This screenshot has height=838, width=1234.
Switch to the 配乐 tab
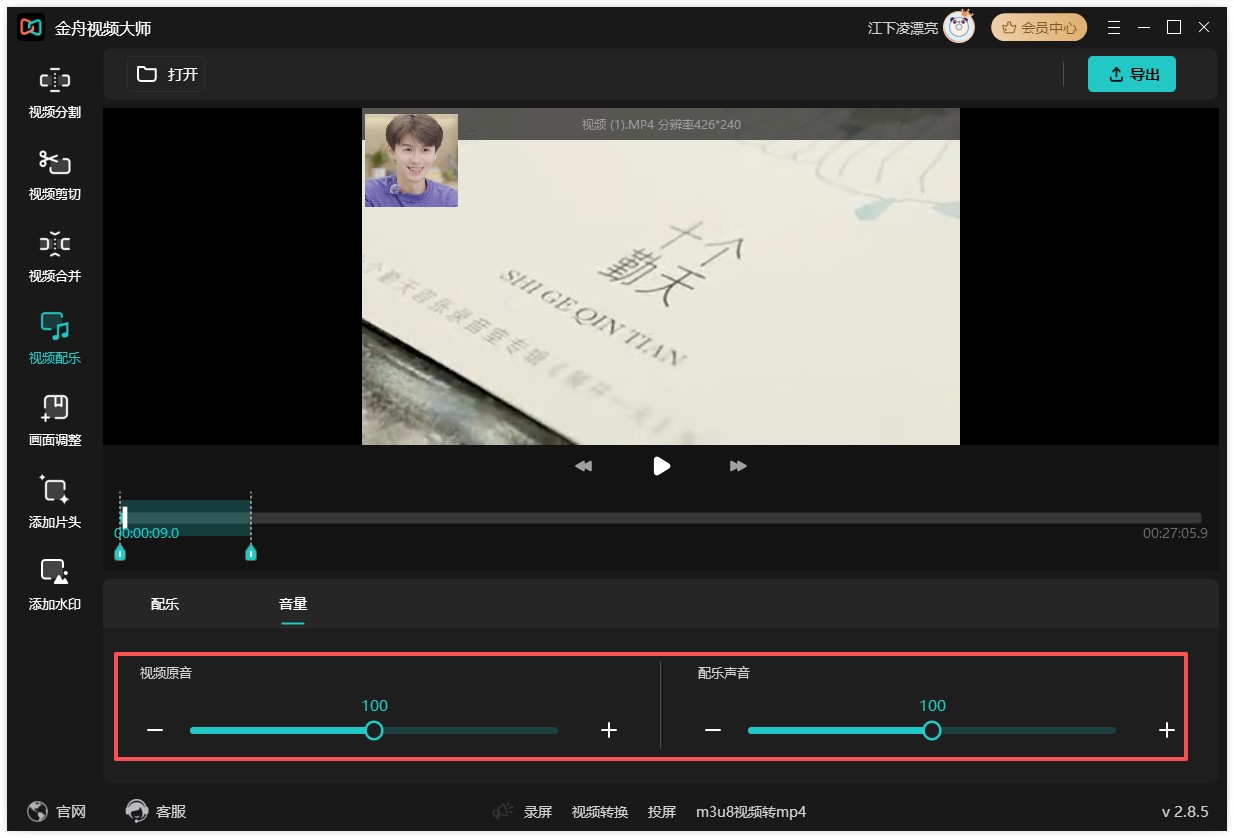click(165, 604)
